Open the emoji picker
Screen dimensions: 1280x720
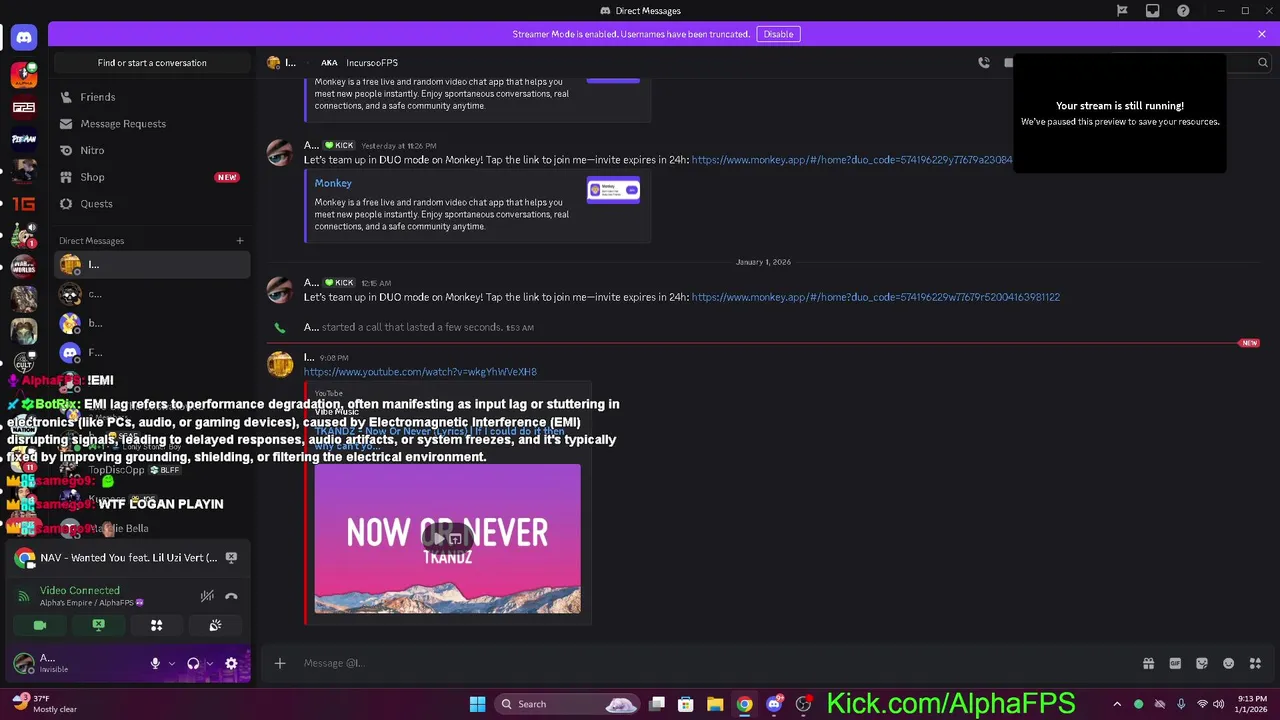[1228, 663]
